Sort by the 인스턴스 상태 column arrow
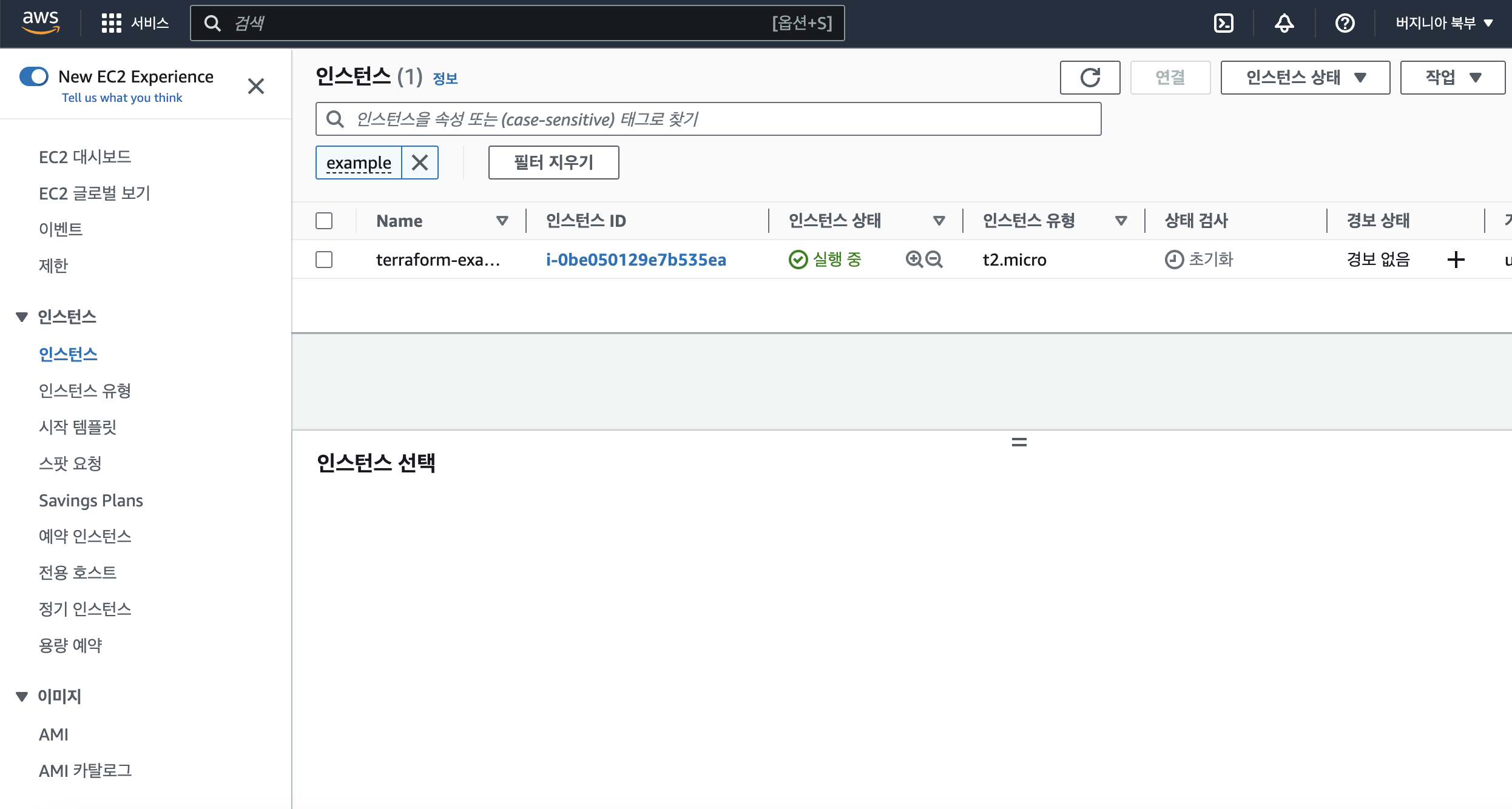 [939, 221]
